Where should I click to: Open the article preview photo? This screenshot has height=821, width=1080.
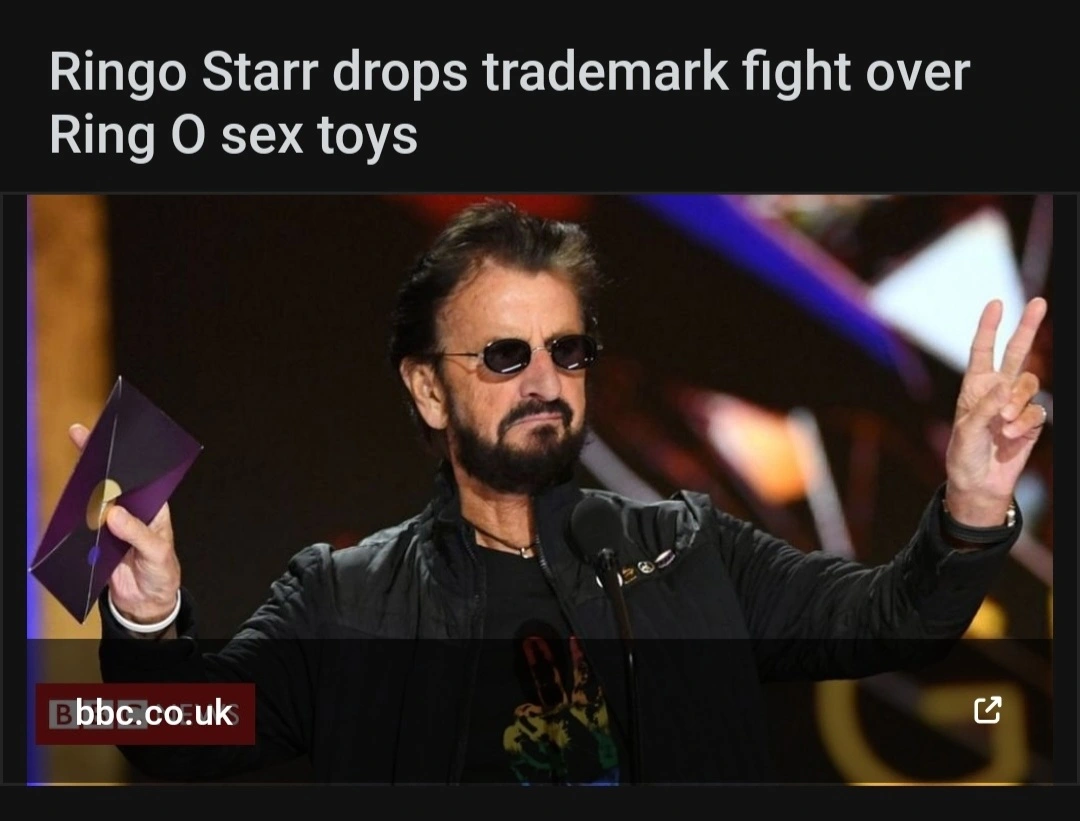(x=539, y=490)
